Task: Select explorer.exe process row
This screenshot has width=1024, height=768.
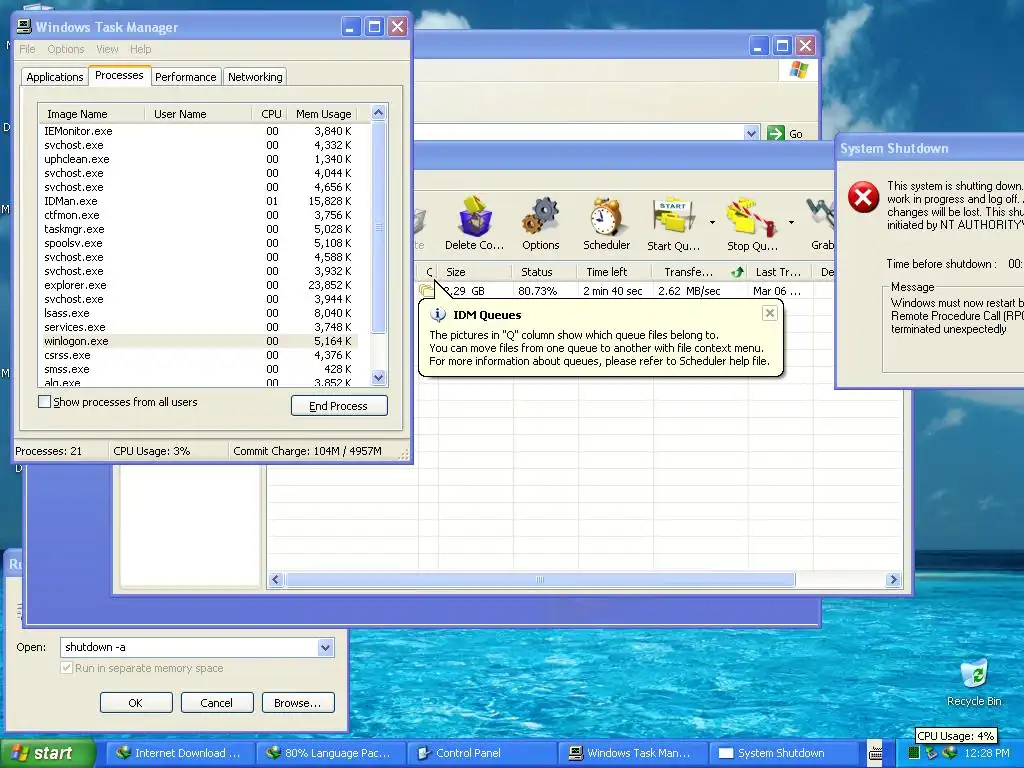Action: point(199,285)
